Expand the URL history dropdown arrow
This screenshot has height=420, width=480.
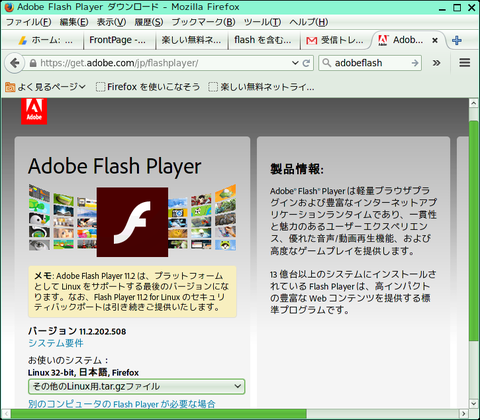(295, 63)
